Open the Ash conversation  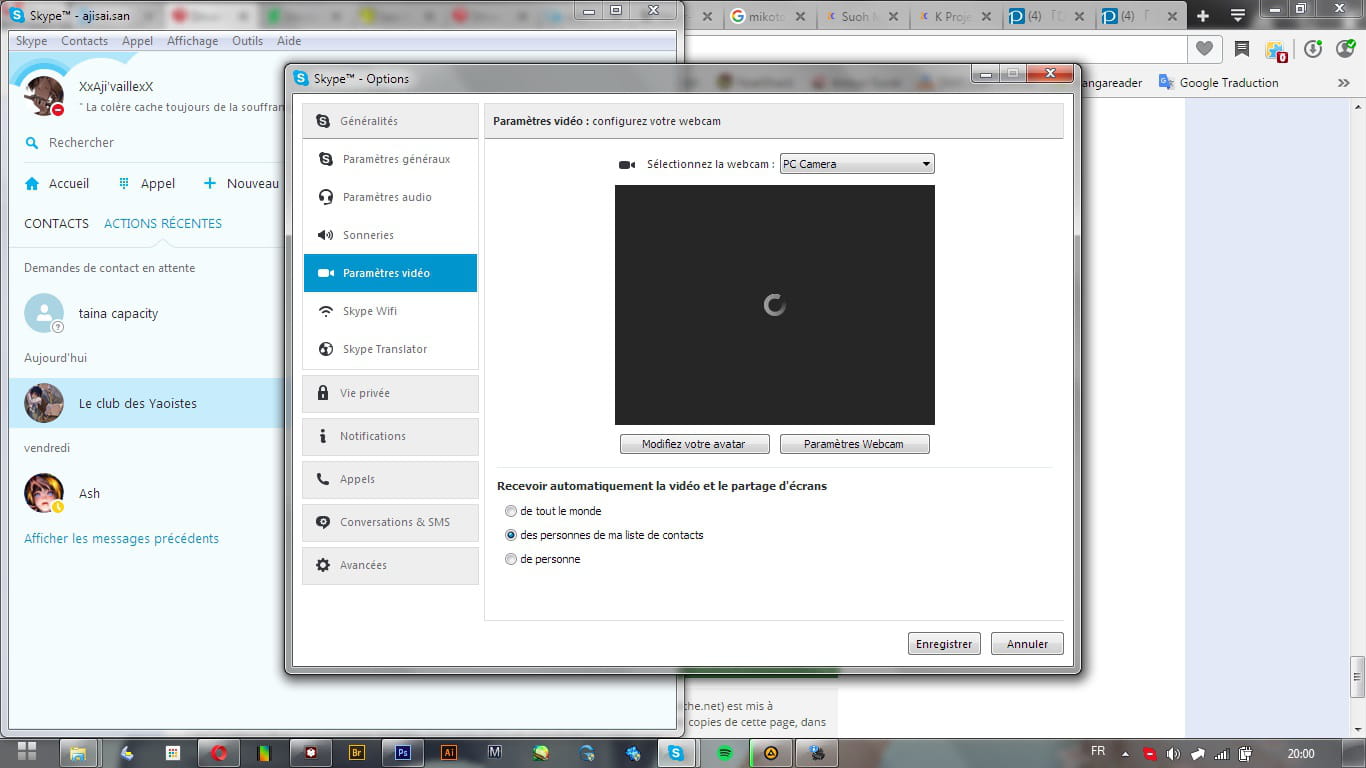[x=147, y=493]
